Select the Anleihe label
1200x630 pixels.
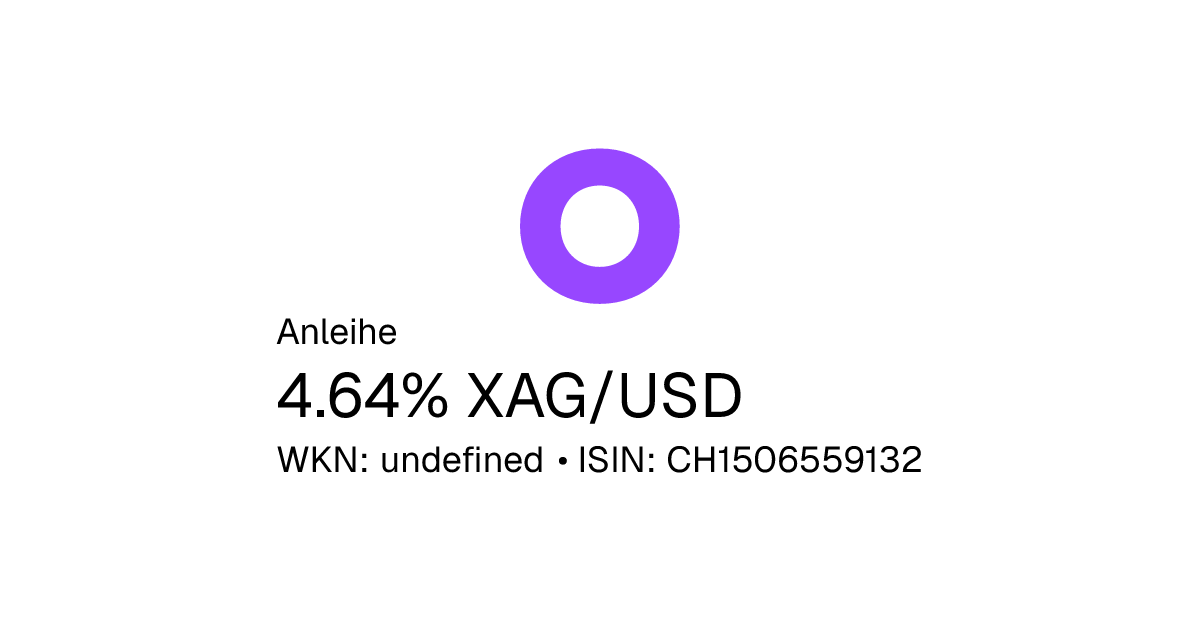pyautogui.click(x=336, y=332)
